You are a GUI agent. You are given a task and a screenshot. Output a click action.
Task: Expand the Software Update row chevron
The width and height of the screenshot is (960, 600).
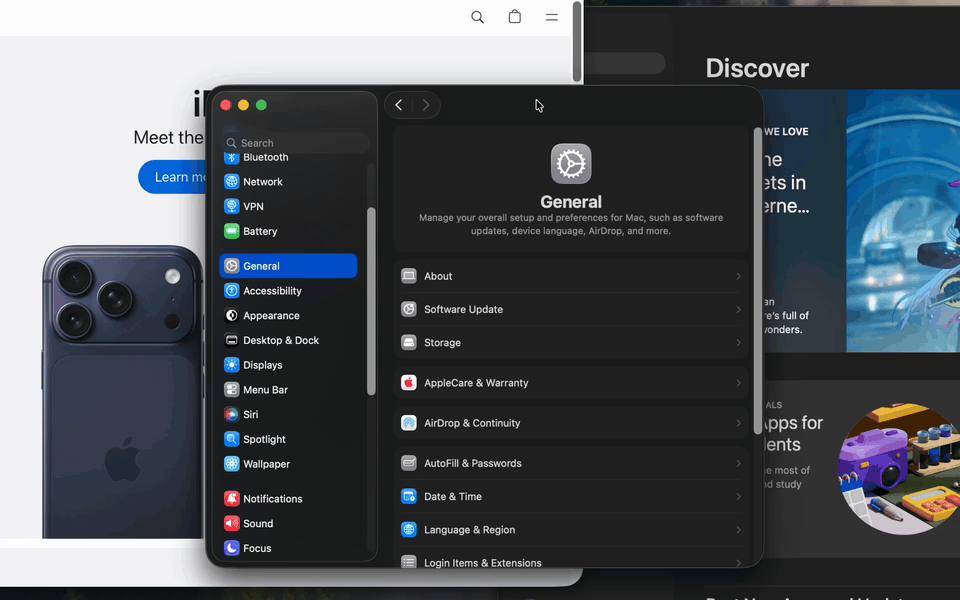(738, 309)
